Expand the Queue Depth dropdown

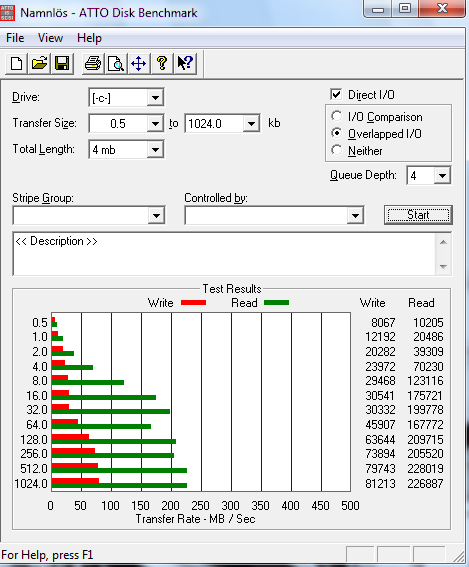442,176
